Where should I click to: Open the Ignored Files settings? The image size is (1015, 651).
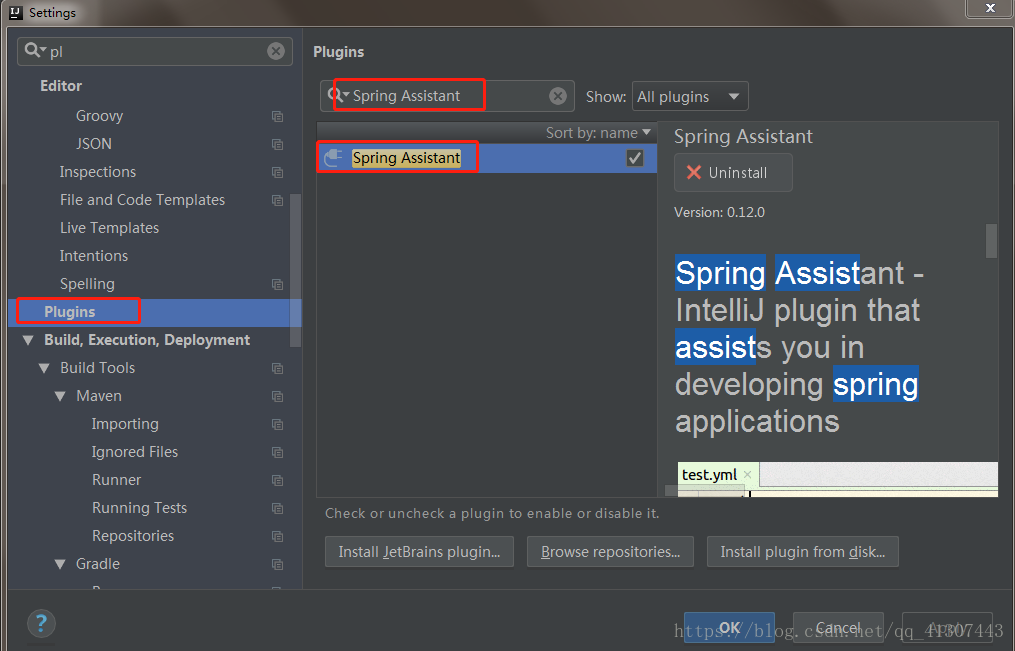pyautogui.click(x=135, y=452)
